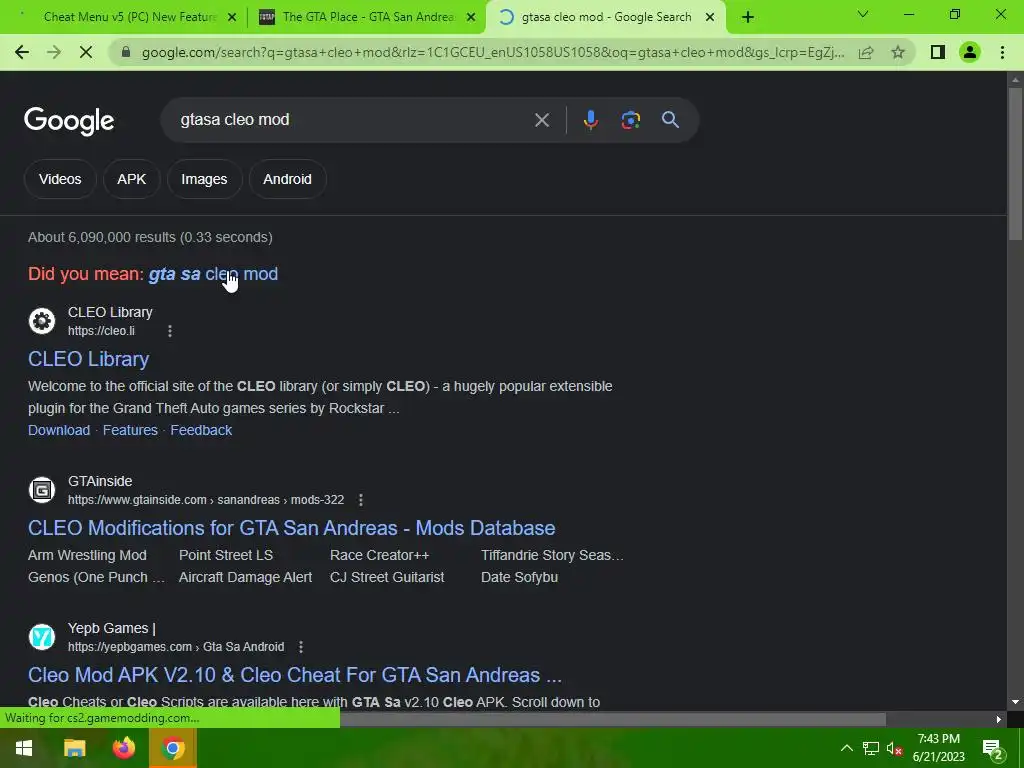1024x768 pixels.
Task: Click the 'Arm Wrestling Mod' text
Action: tap(88, 555)
